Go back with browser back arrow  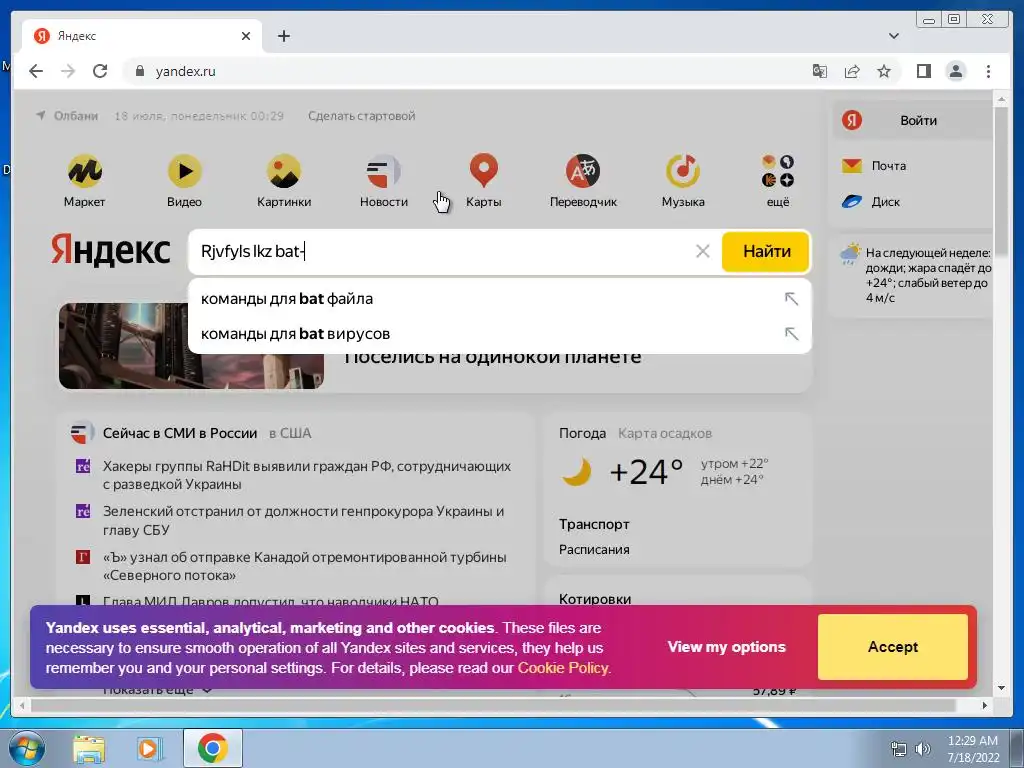(x=36, y=71)
